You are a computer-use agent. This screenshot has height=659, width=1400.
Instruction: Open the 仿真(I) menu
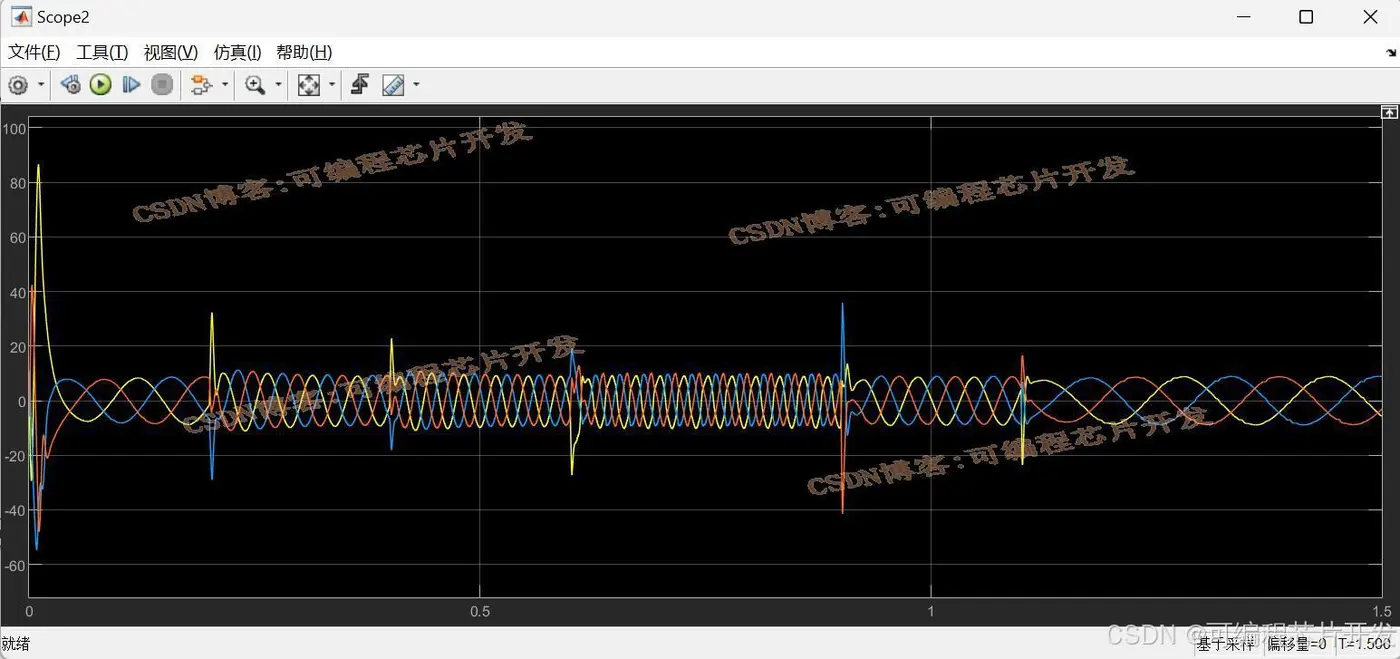click(237, 52)
